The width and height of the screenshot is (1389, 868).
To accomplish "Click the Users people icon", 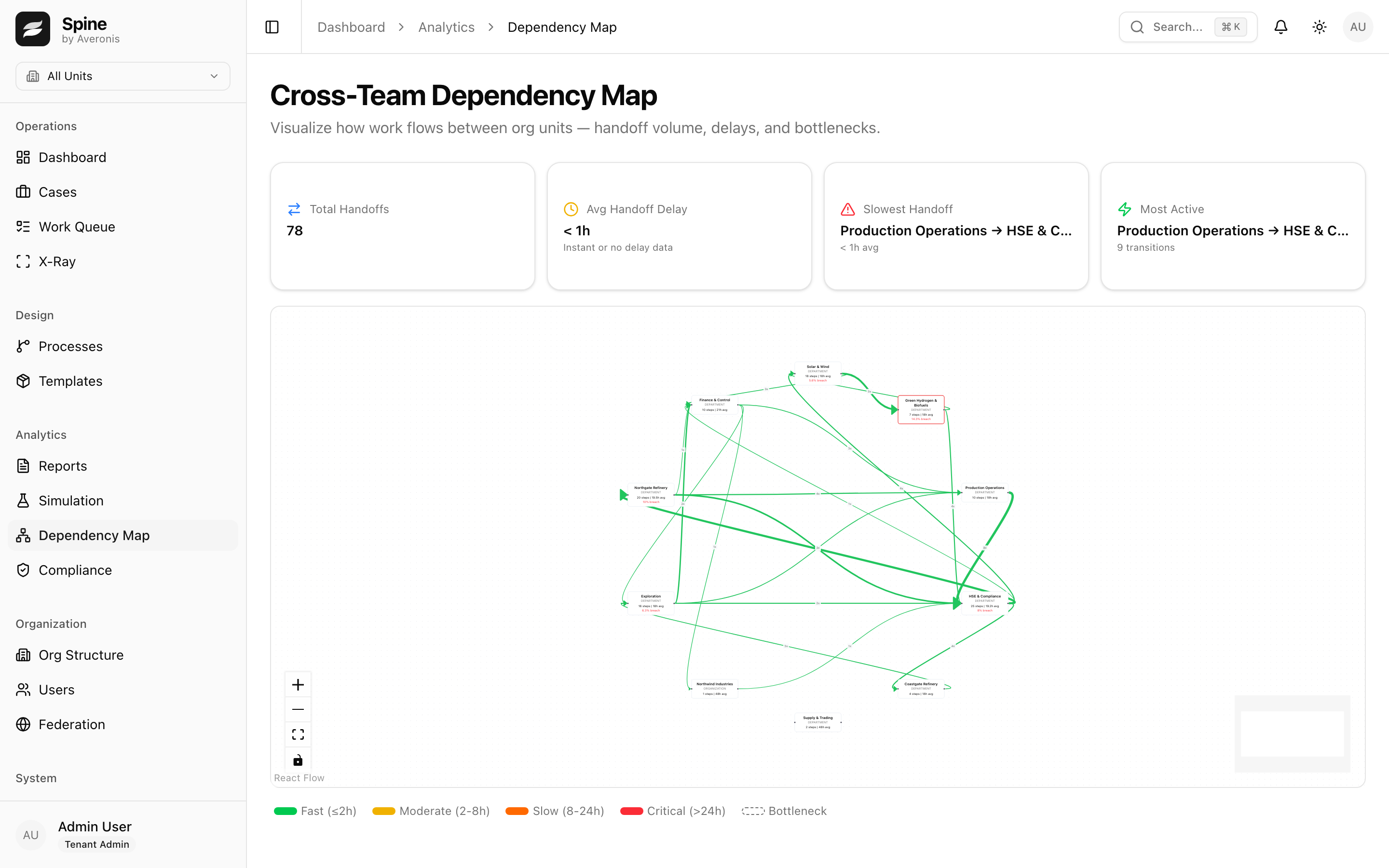I will [x=23, y=690].
